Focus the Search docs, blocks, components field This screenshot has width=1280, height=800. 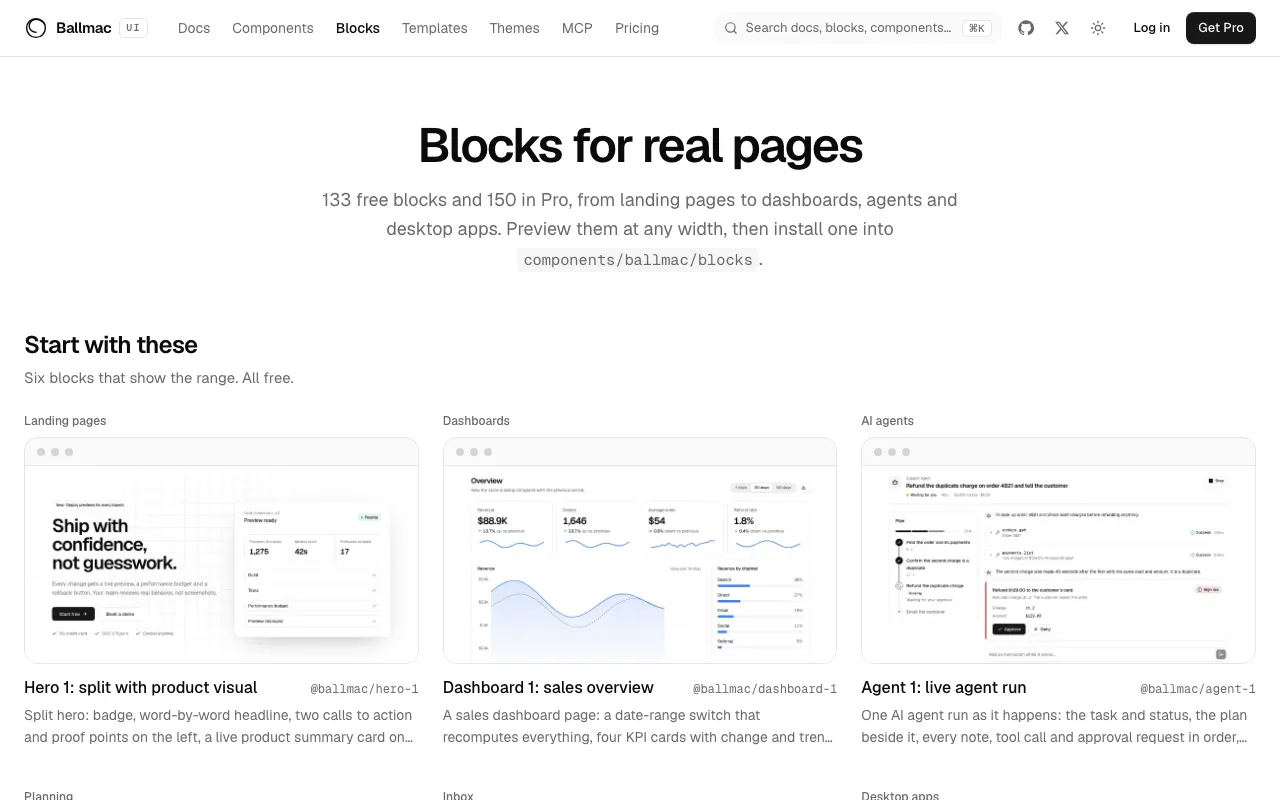pyautogui.click(x=858, y=28)
